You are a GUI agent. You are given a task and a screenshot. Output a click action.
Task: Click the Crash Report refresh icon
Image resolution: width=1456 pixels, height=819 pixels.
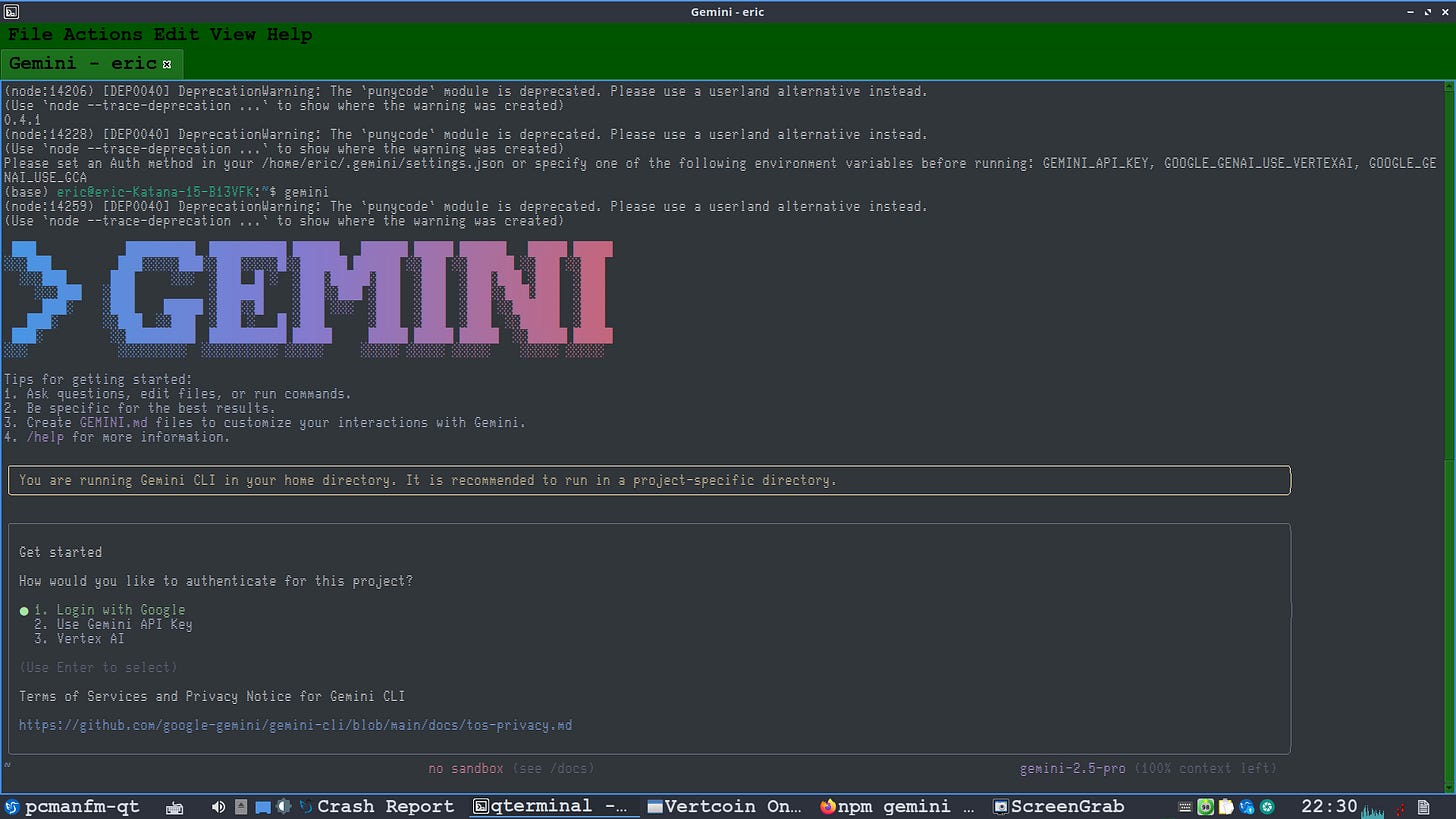[307, 807]
